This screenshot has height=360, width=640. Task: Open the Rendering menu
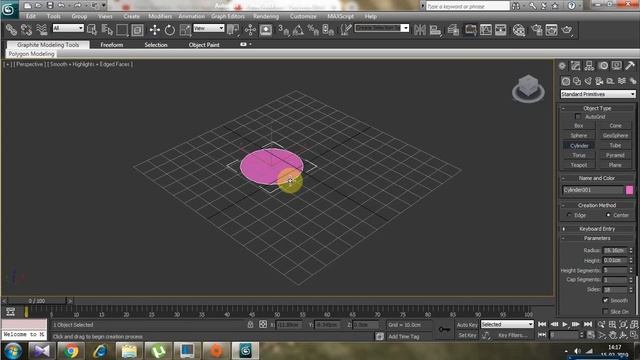click(x=266, y=16)
